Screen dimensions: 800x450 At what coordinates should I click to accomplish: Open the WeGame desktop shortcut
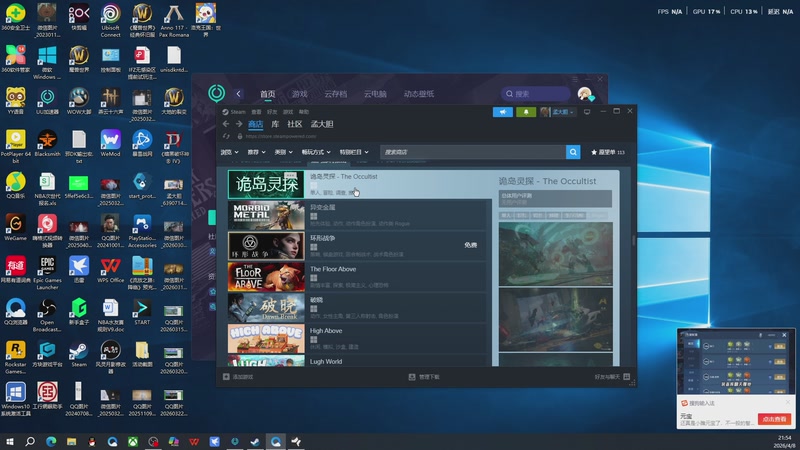click(15, 228)
